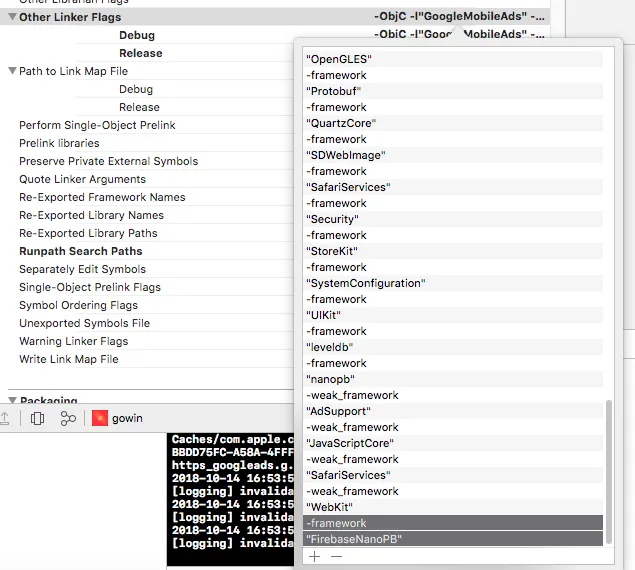Click the "Caches/com.apple.c" console line

coord(233,439)
